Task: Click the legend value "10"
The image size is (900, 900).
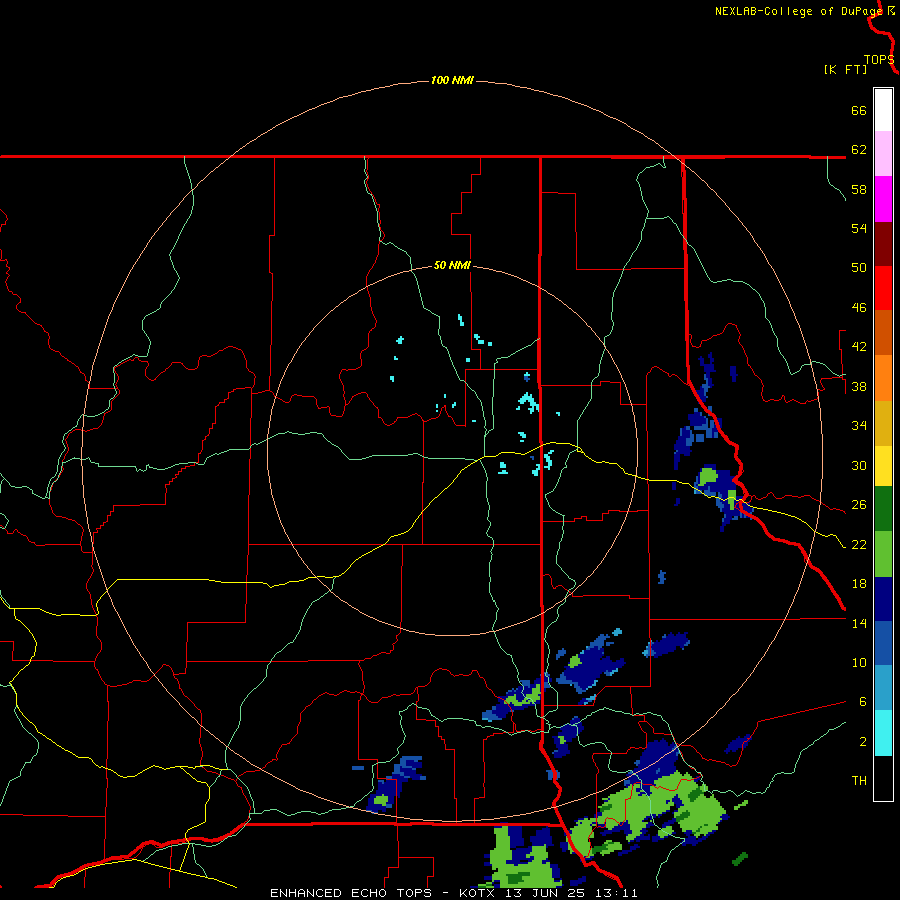Action: coord(859,662)
